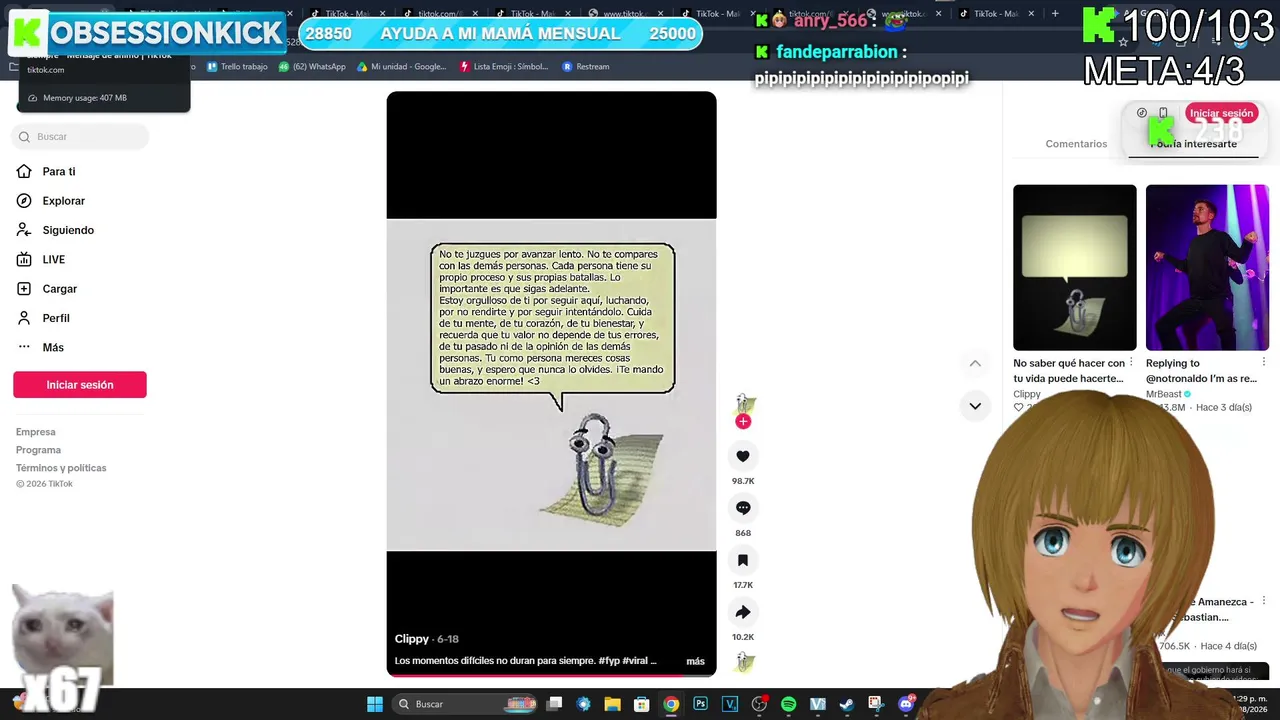This screenshot has width=1280, height=720.
Task: Click the red sidebar Iniciar sesión button
Action: point(80,385)
